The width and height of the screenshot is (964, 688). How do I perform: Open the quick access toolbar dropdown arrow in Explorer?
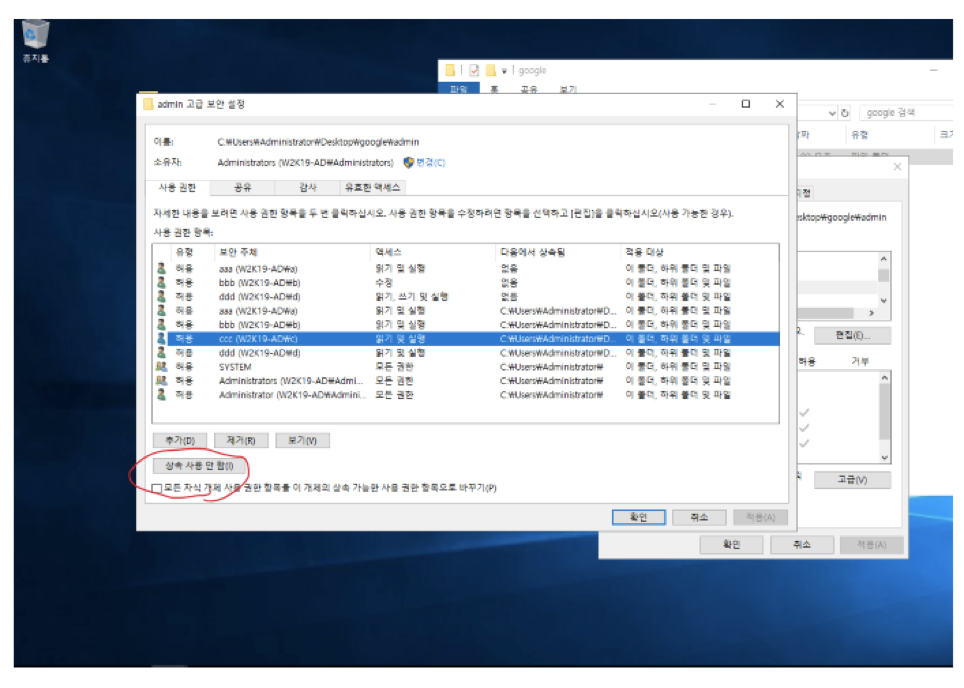click(504, 71)
